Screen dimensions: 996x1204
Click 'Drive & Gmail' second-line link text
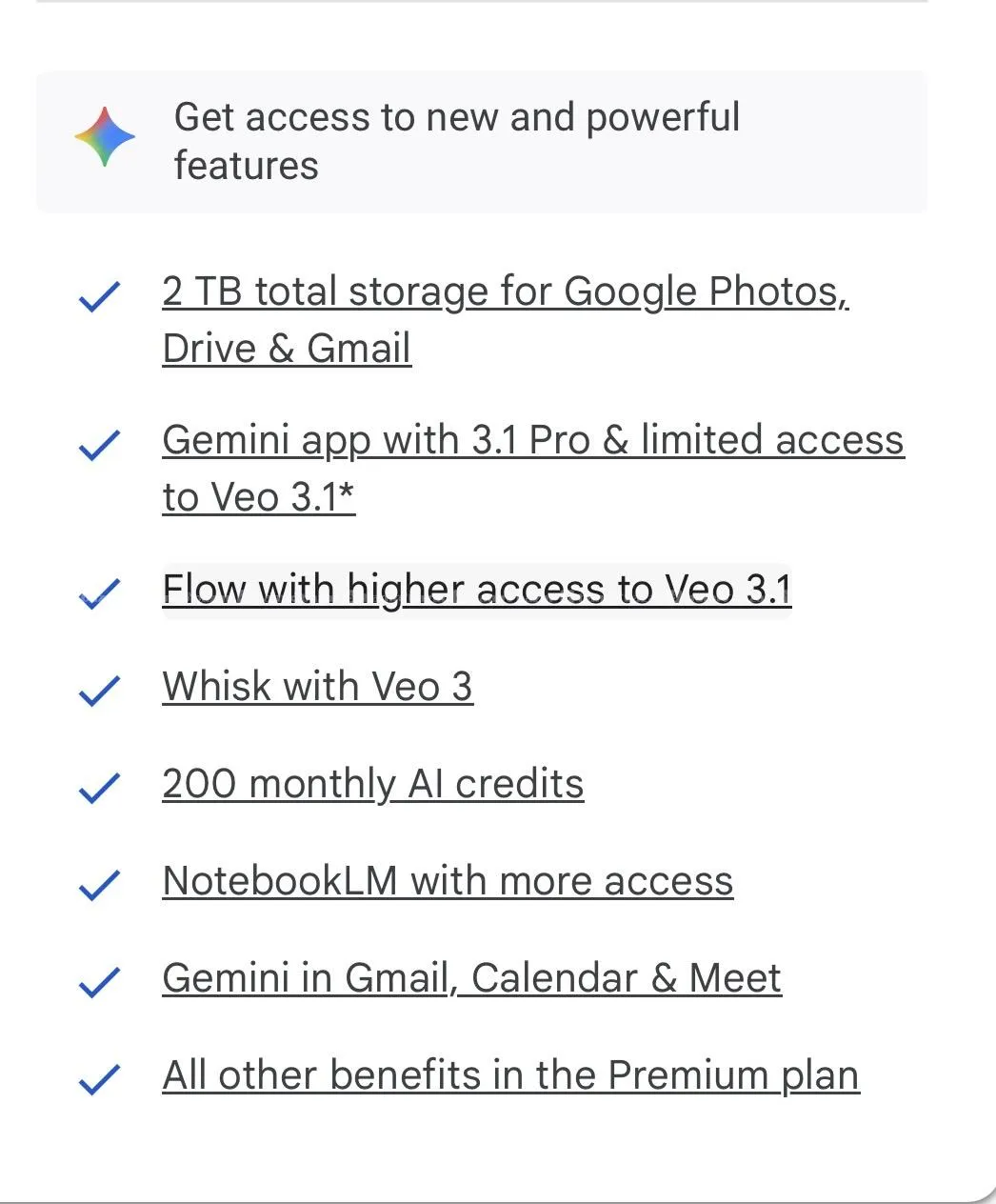pos(287,350)
